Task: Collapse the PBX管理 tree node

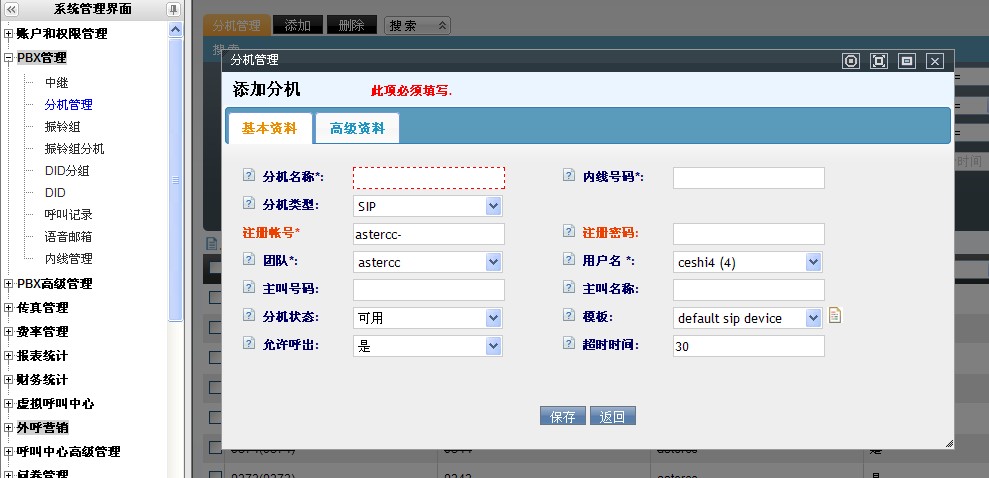Action: coord(9,58)
